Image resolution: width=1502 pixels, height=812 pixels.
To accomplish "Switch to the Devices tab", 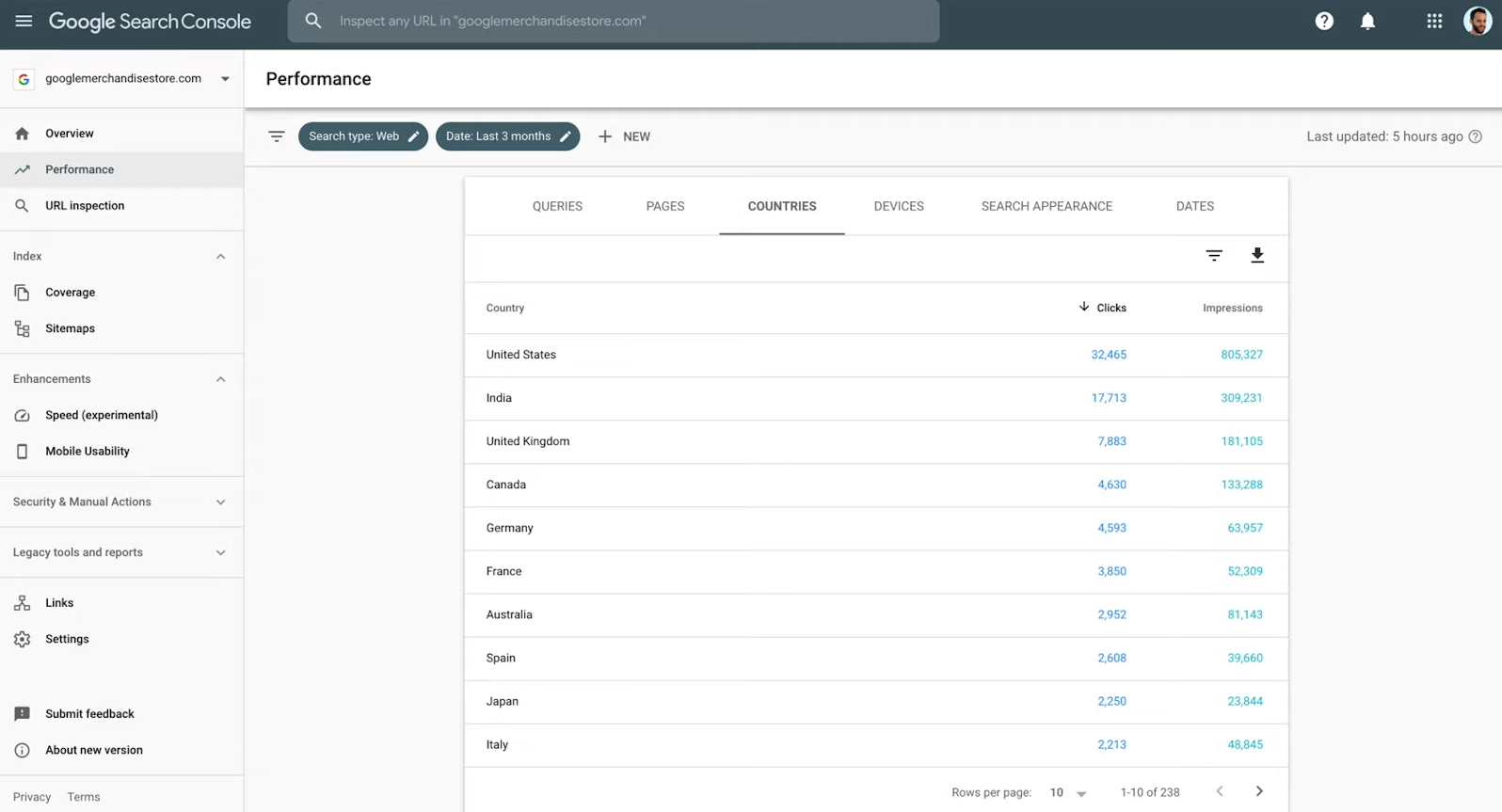I will point(899,206).
